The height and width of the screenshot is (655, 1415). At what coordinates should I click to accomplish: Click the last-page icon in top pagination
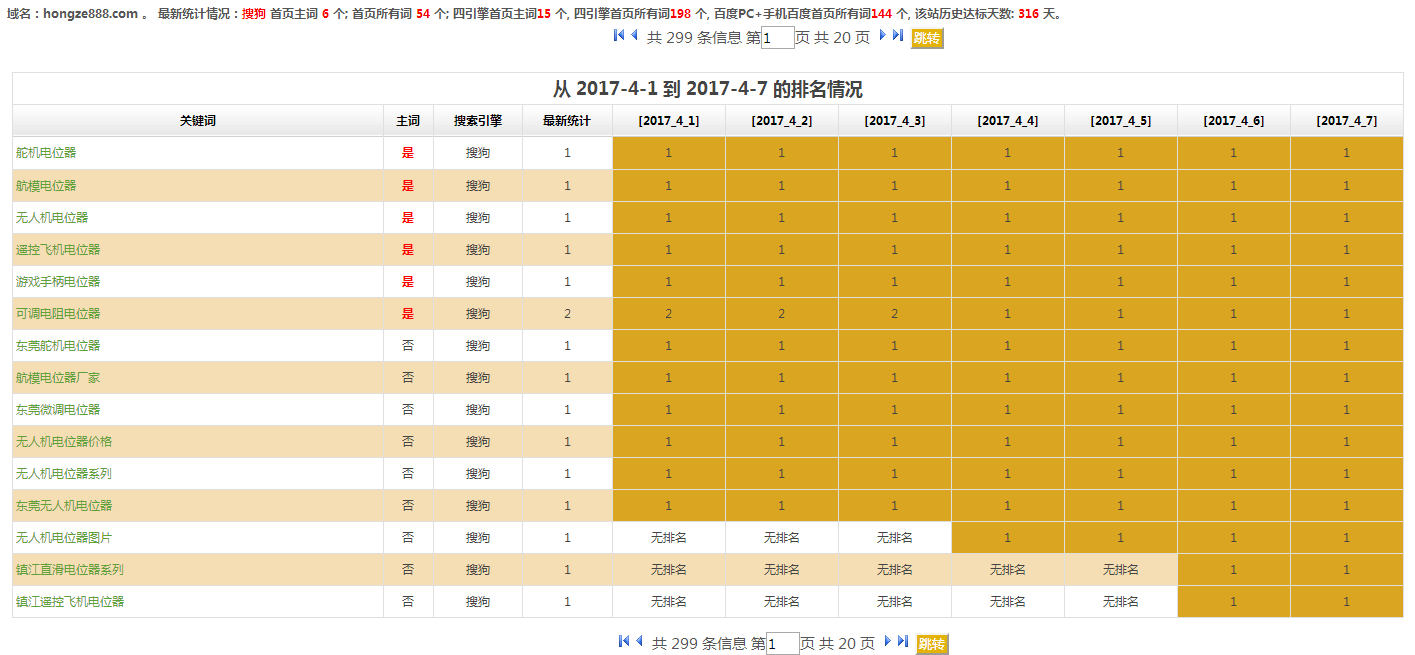click(x=898, y=36)
